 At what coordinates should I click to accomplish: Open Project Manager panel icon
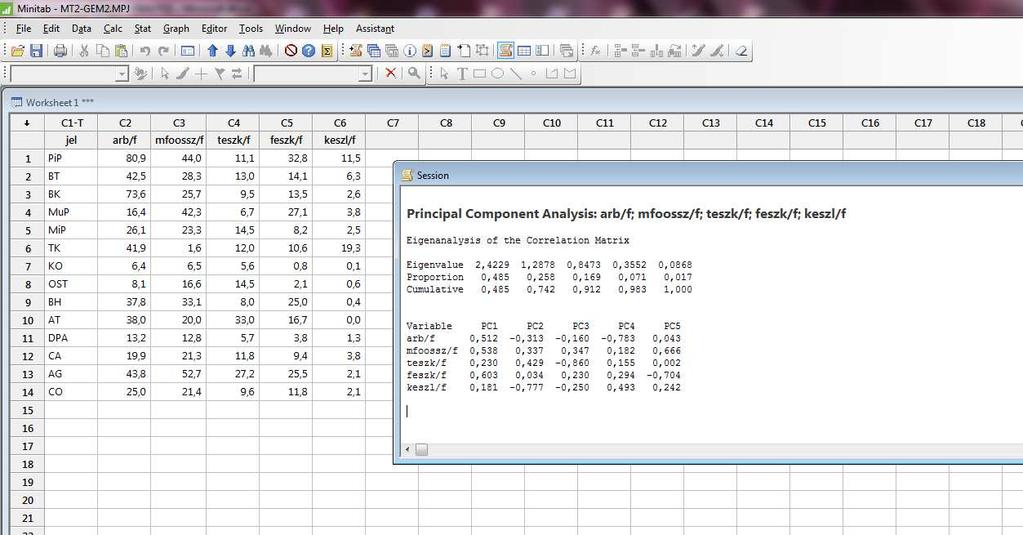coord(542,51)
